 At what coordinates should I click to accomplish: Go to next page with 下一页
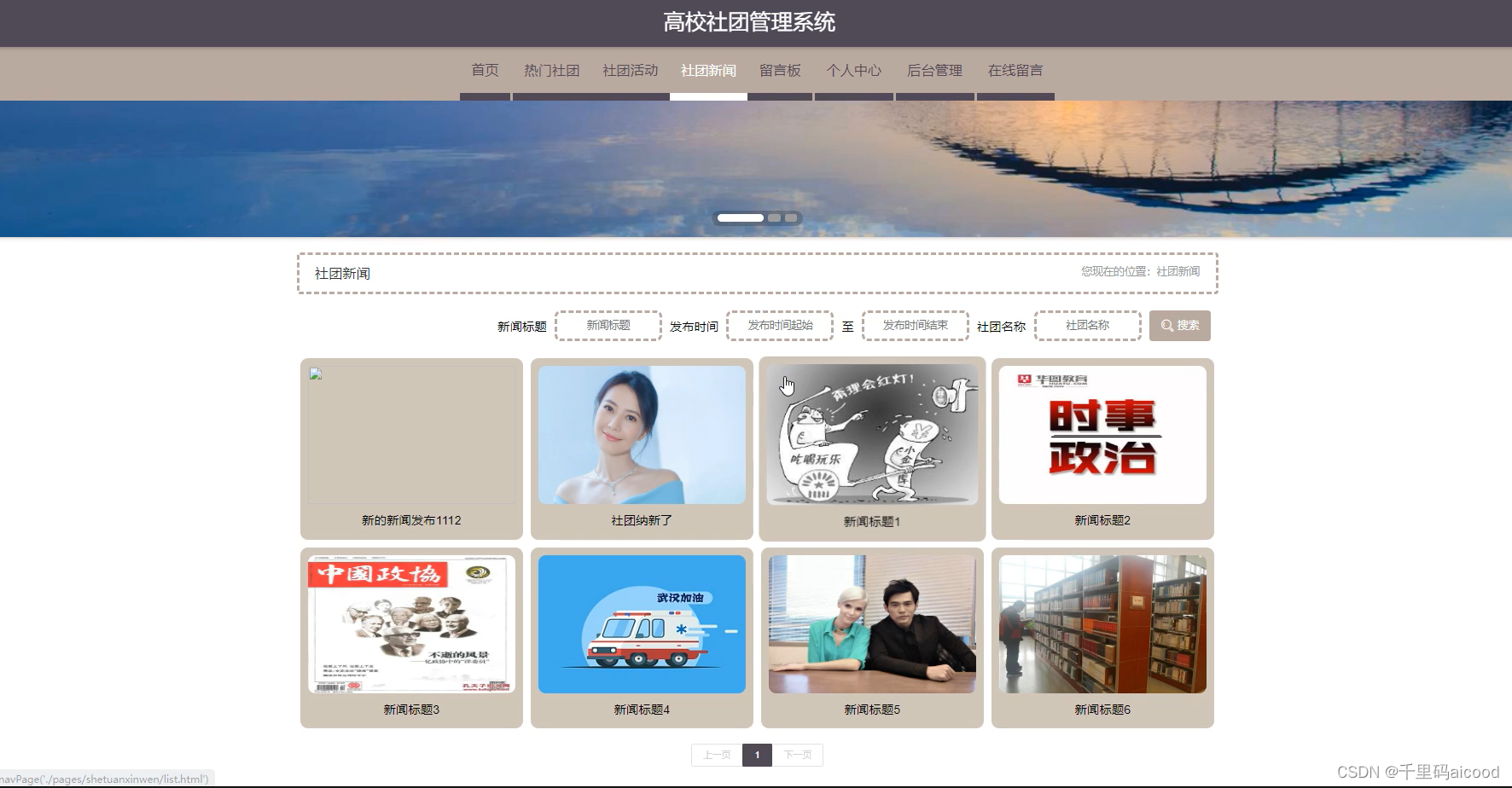(x=798, y=755)
